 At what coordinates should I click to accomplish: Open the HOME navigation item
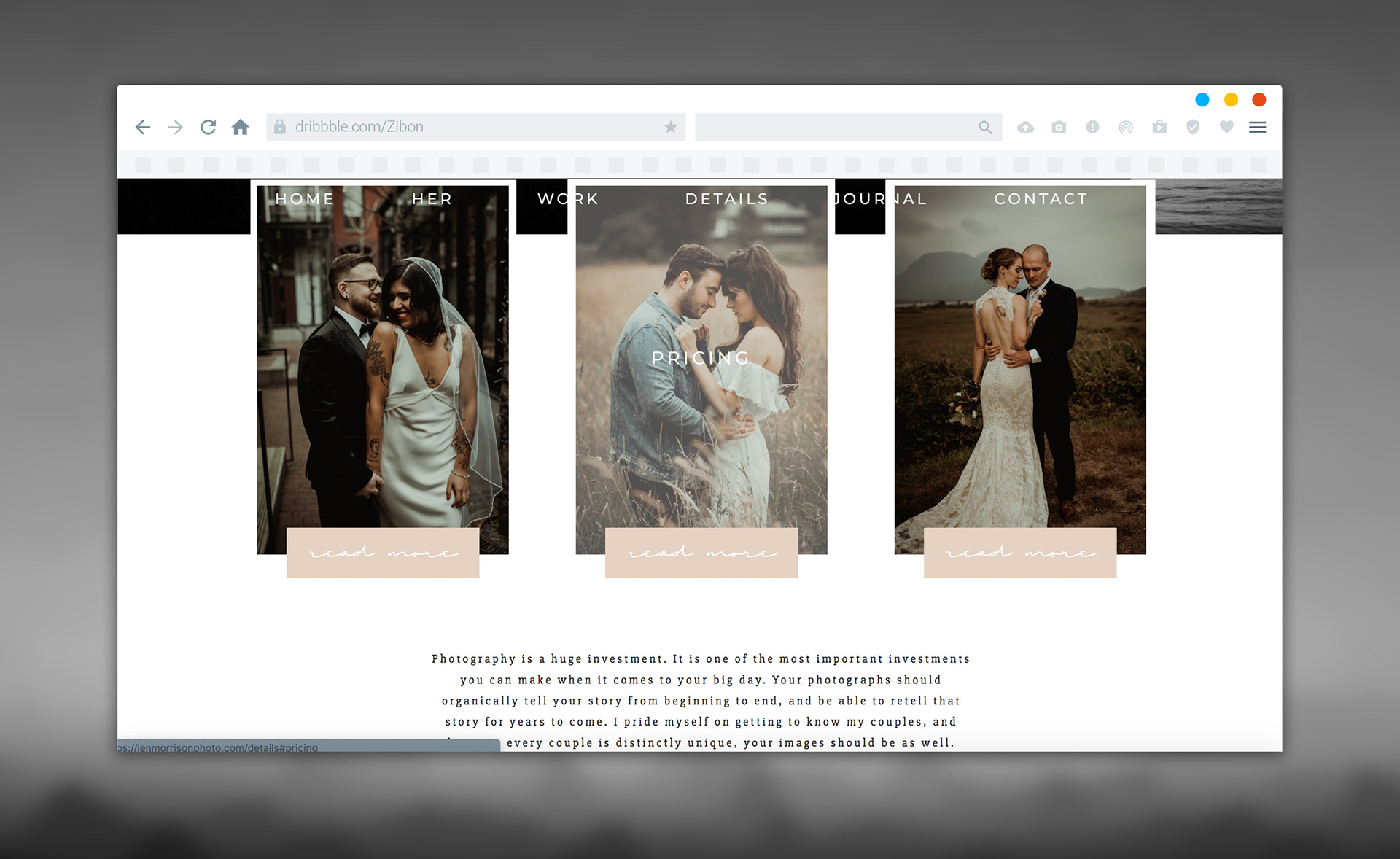(305, 198)
